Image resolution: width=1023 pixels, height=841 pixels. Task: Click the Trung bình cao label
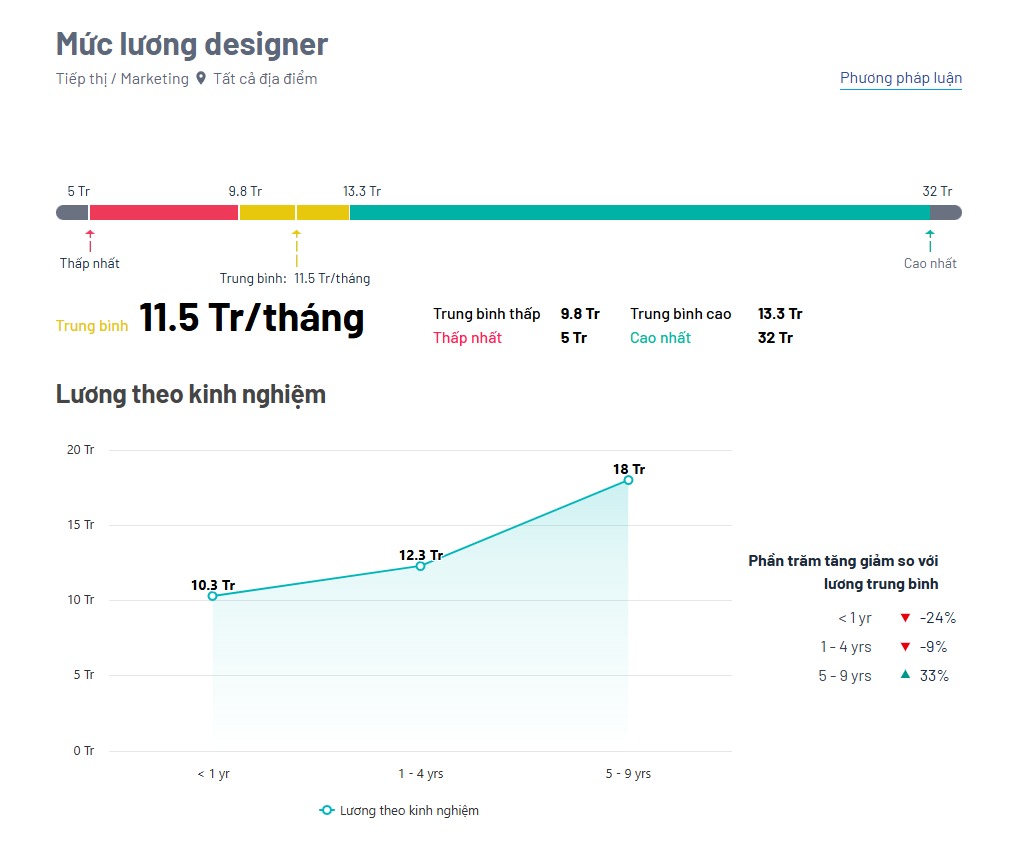(680, 314)
